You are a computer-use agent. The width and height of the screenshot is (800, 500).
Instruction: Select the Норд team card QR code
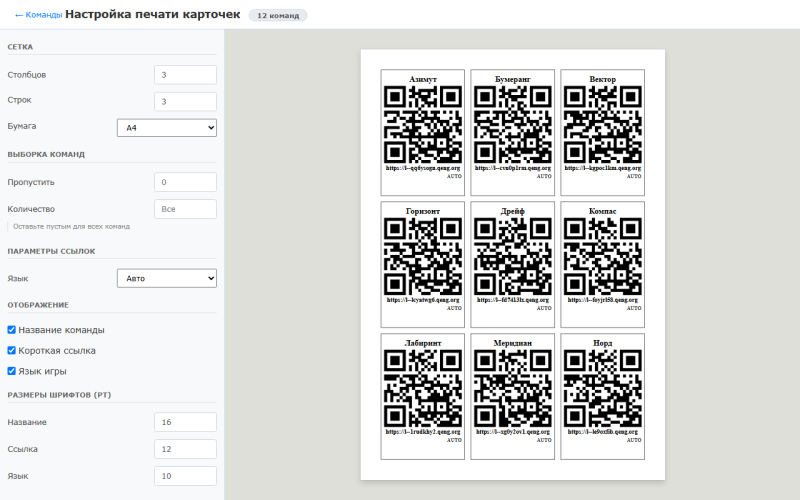coord(603,389)
